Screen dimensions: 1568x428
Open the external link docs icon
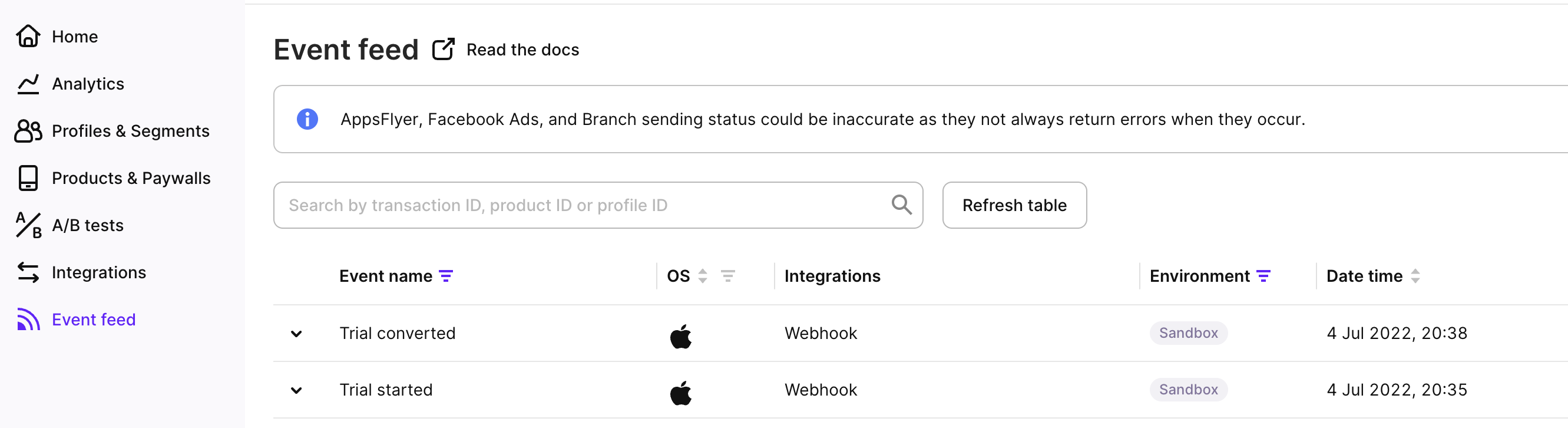tap(443, 50)
